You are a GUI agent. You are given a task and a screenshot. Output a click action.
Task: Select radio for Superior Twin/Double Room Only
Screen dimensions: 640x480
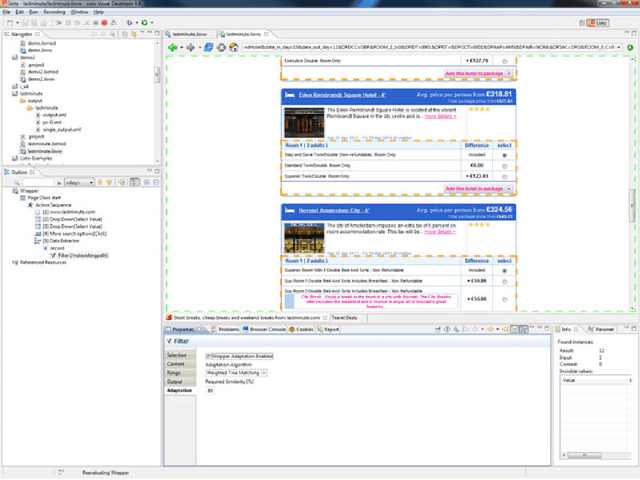click(503, 175)
